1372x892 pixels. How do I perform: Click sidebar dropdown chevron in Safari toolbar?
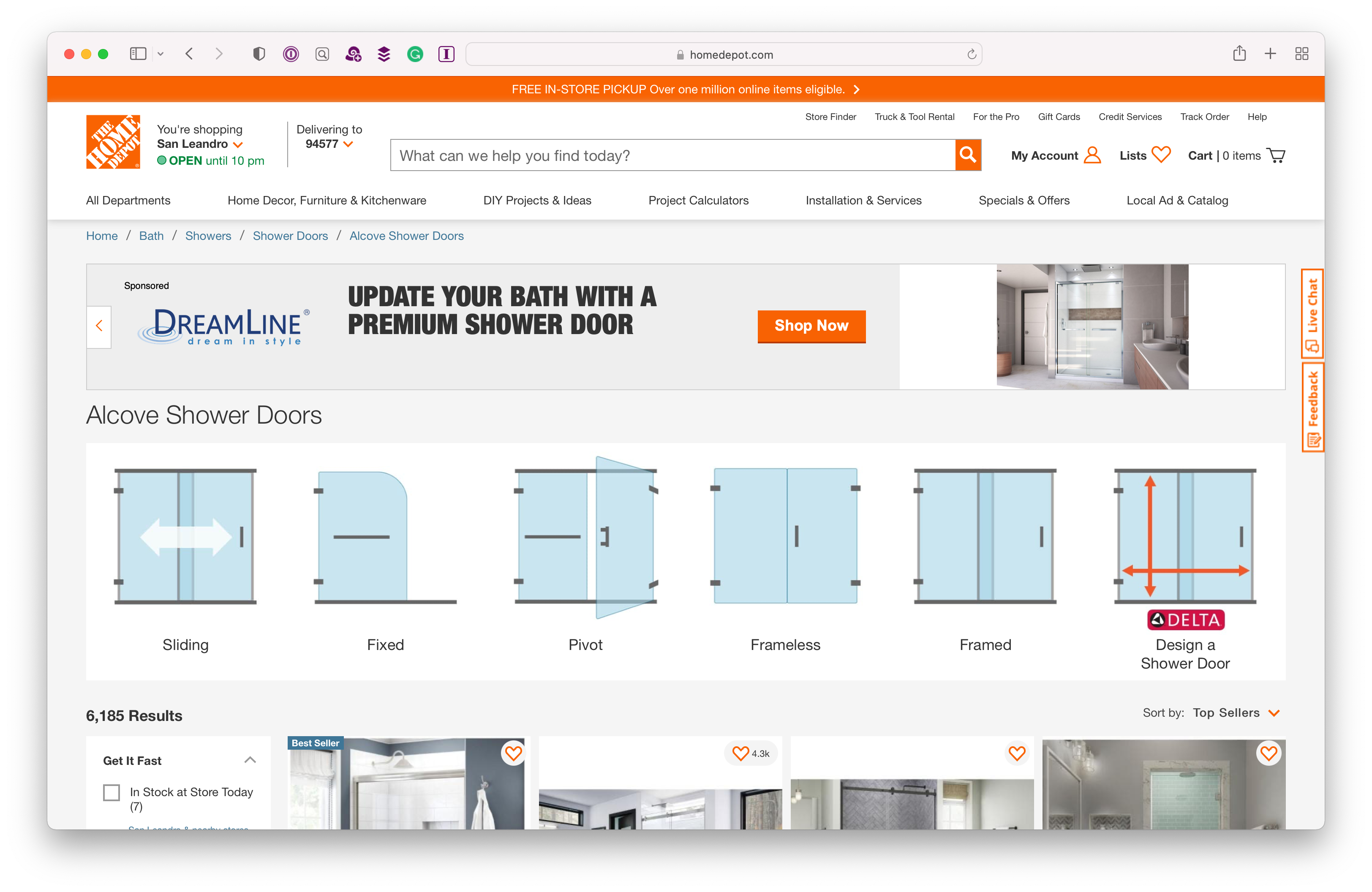[x=160, y=54]
